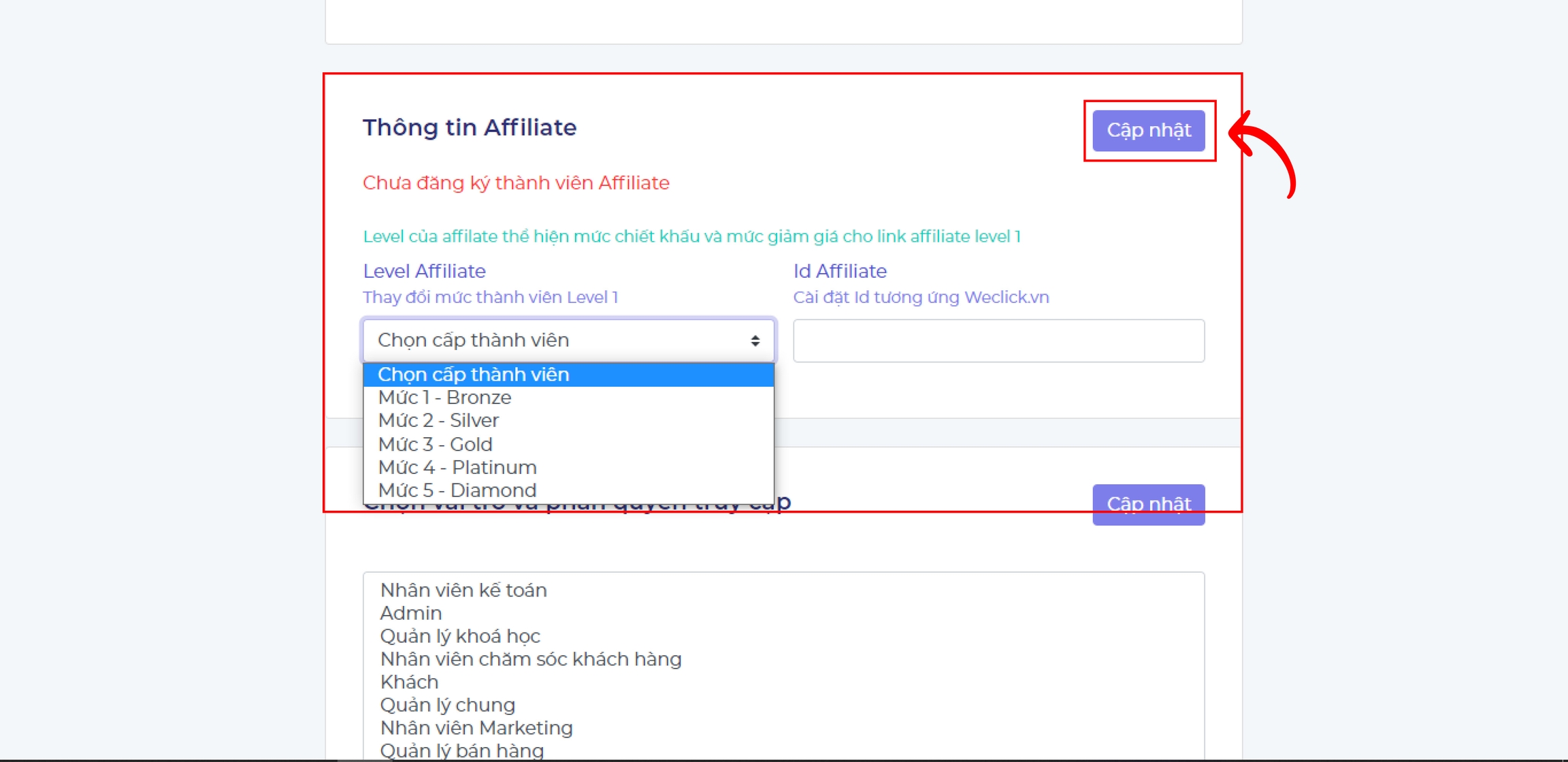Open the Level Affiliate dropdown arrow
This screenshot has height=762, width=1568.
click(755, 340)
